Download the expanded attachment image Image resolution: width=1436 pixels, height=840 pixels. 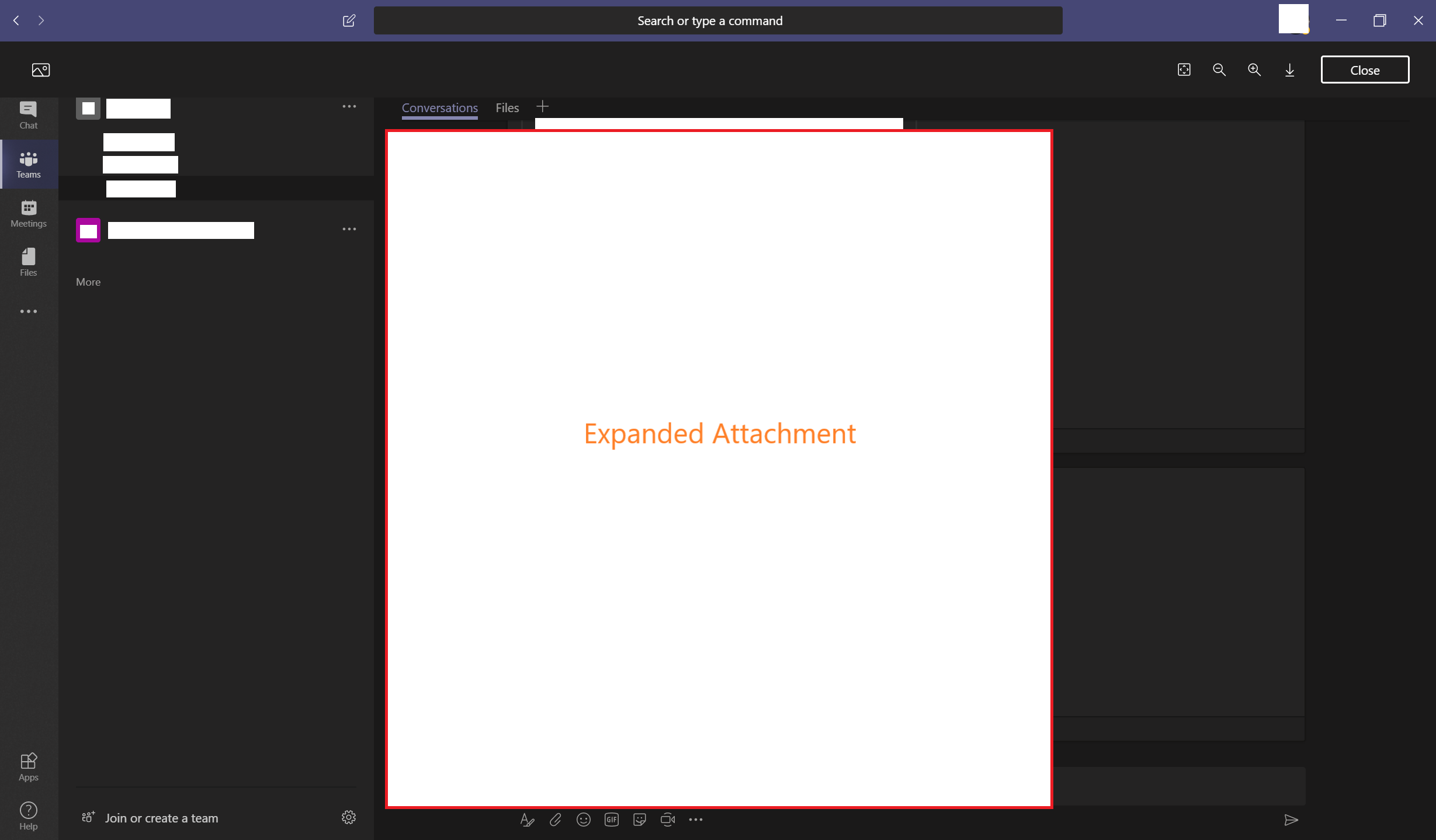(x=1289, y=70)
